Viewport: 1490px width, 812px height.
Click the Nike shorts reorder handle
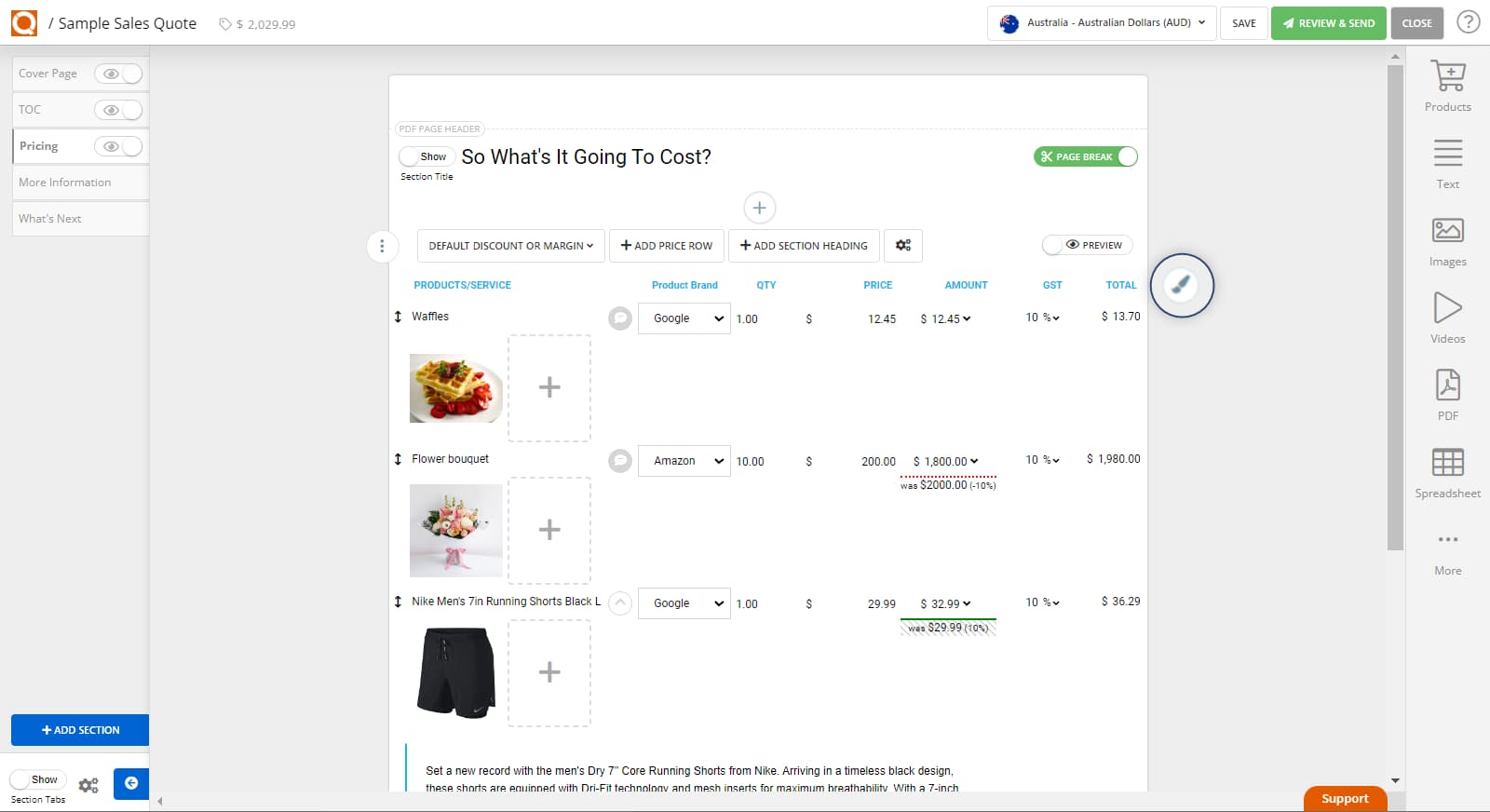pos(398,602)
